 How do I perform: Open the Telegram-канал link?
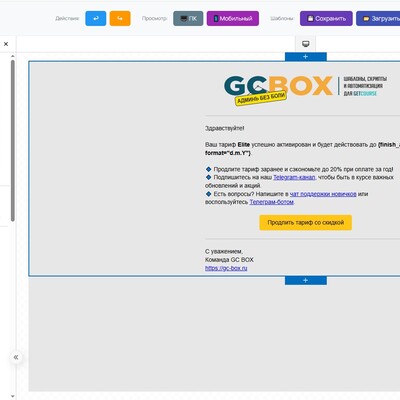tap(294, 177)
